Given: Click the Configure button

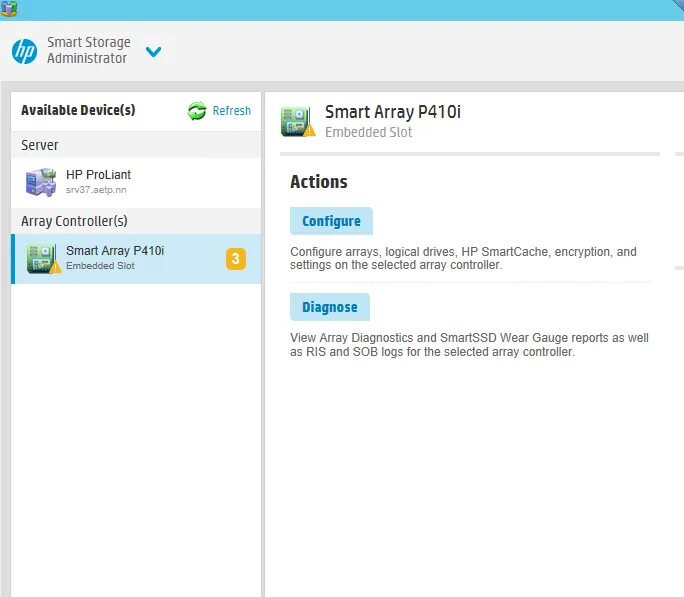Looking at the screenshot, I should [331, 221].
